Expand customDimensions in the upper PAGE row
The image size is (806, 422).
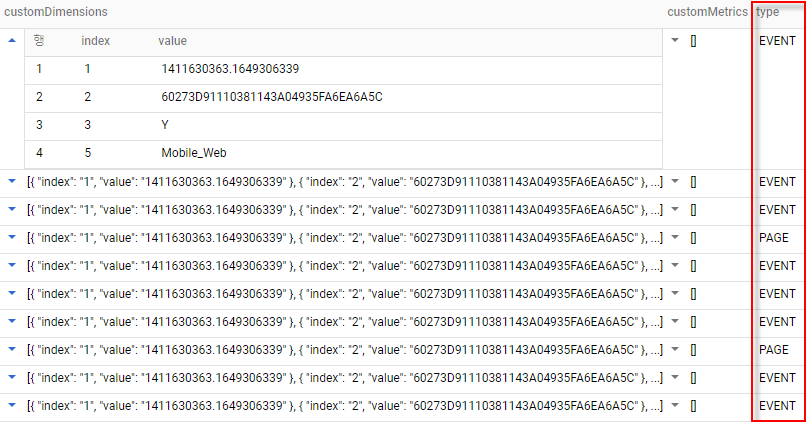(x=12, y=237)
